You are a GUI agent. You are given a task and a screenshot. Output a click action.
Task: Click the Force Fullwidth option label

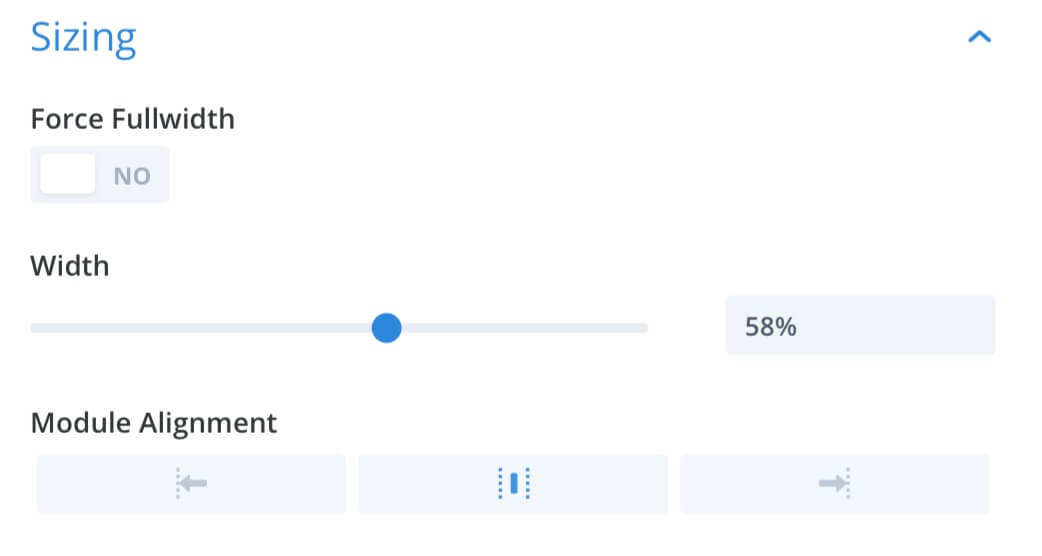[x=133, y=120]
